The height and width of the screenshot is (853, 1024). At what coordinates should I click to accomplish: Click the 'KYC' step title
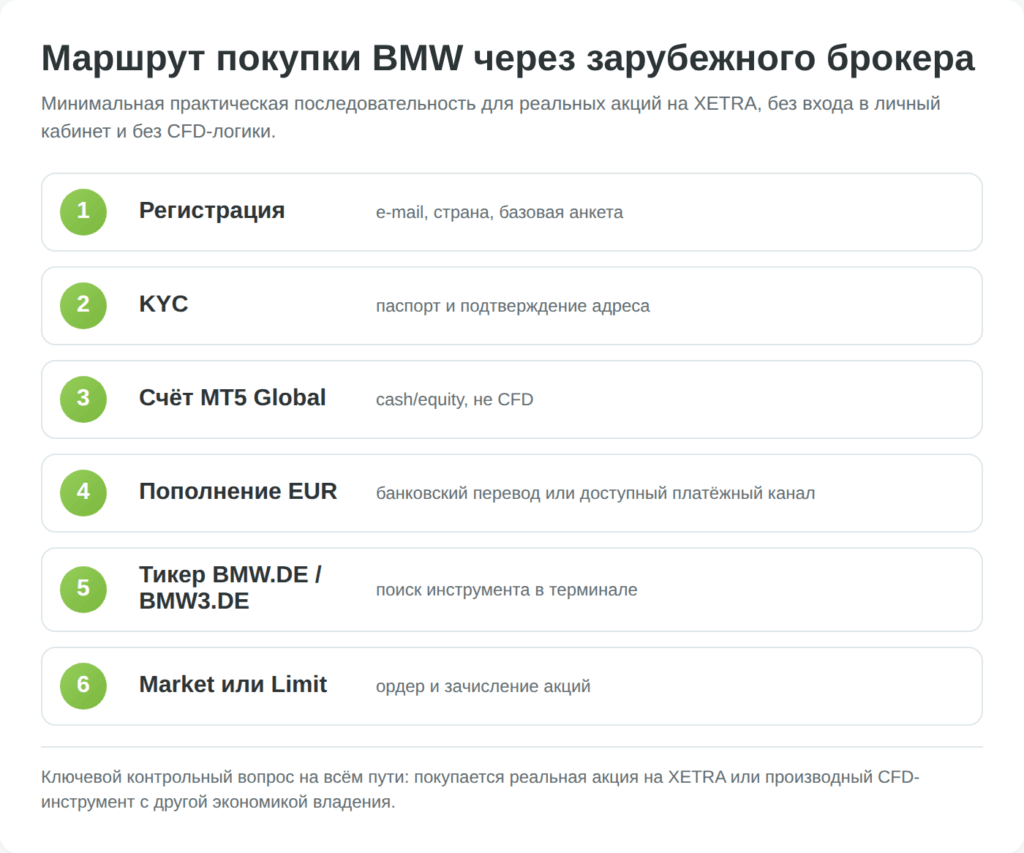pyautogui.click(x=163, y=304)
